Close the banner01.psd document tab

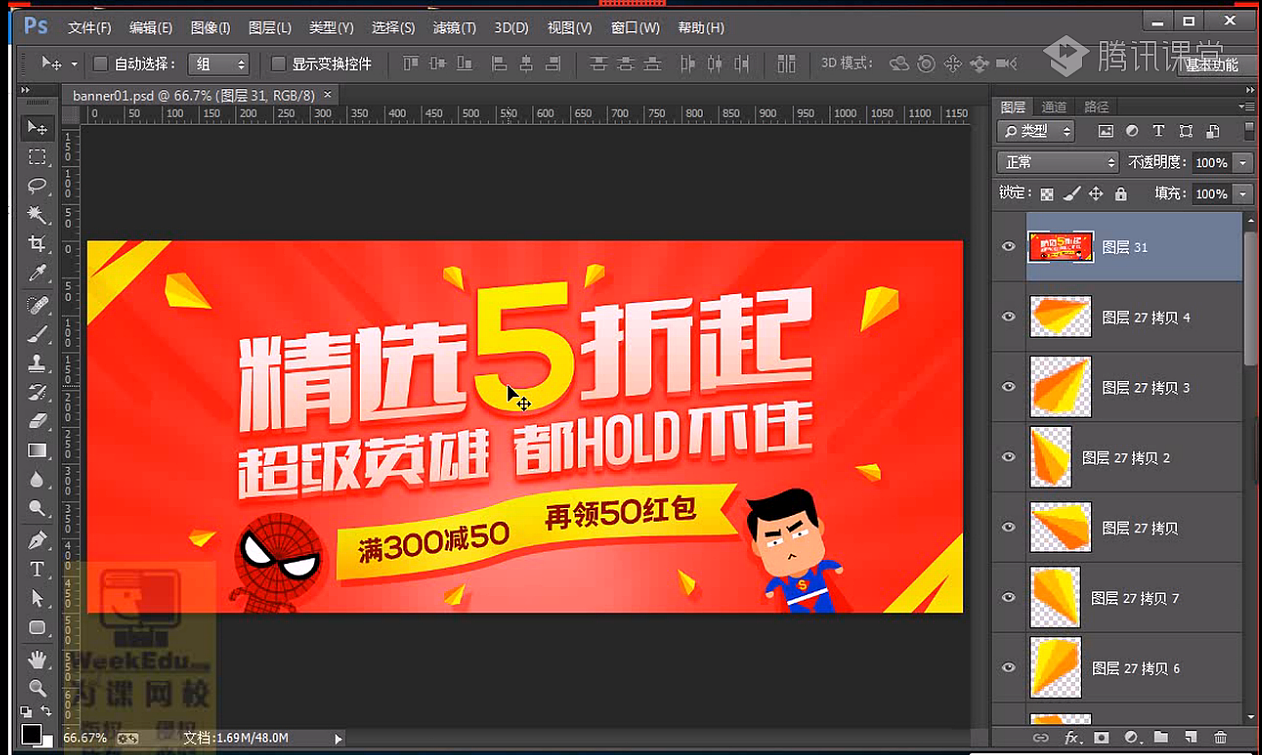327,94
